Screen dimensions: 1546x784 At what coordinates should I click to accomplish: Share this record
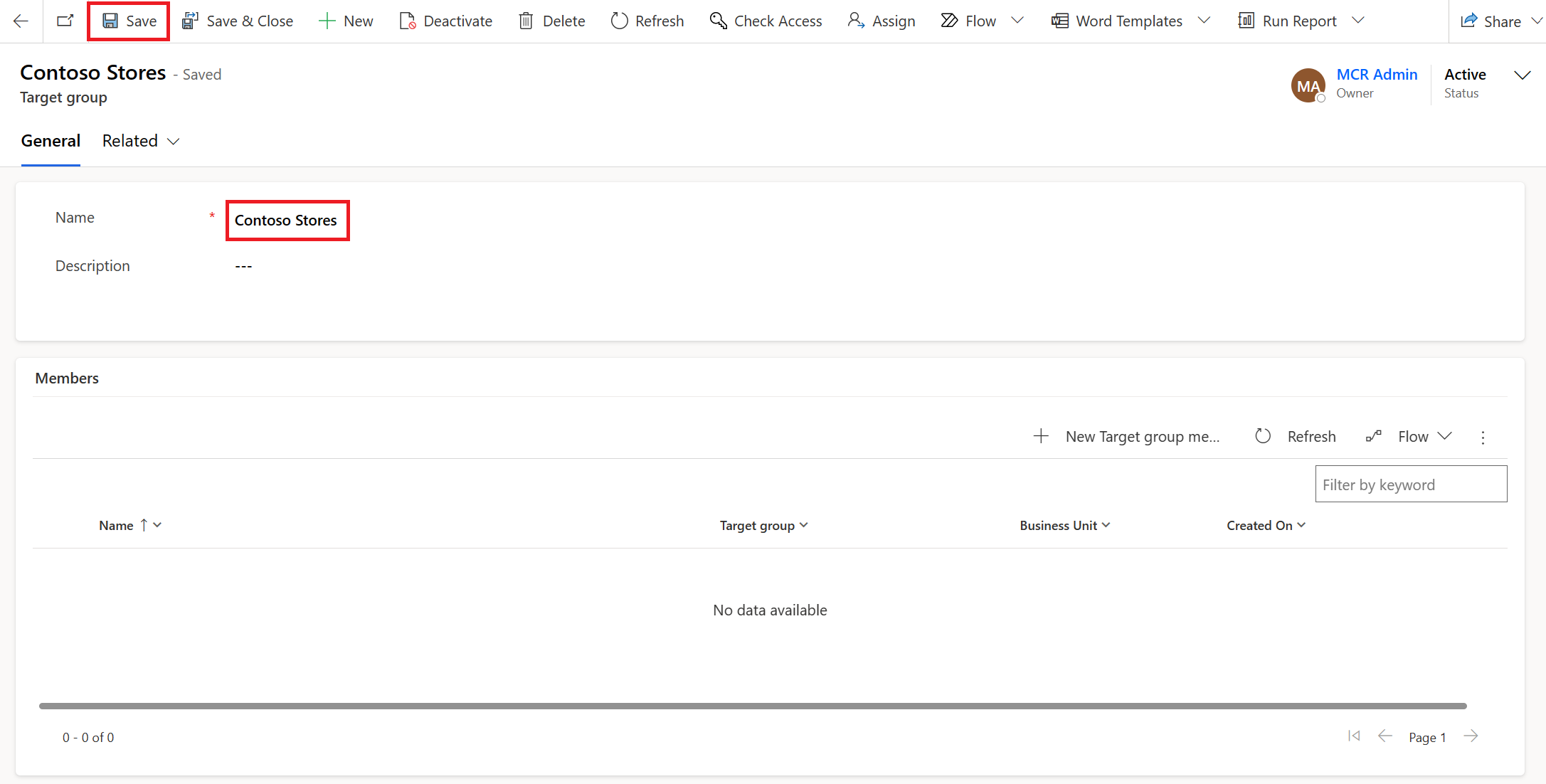pos(1491,21)
